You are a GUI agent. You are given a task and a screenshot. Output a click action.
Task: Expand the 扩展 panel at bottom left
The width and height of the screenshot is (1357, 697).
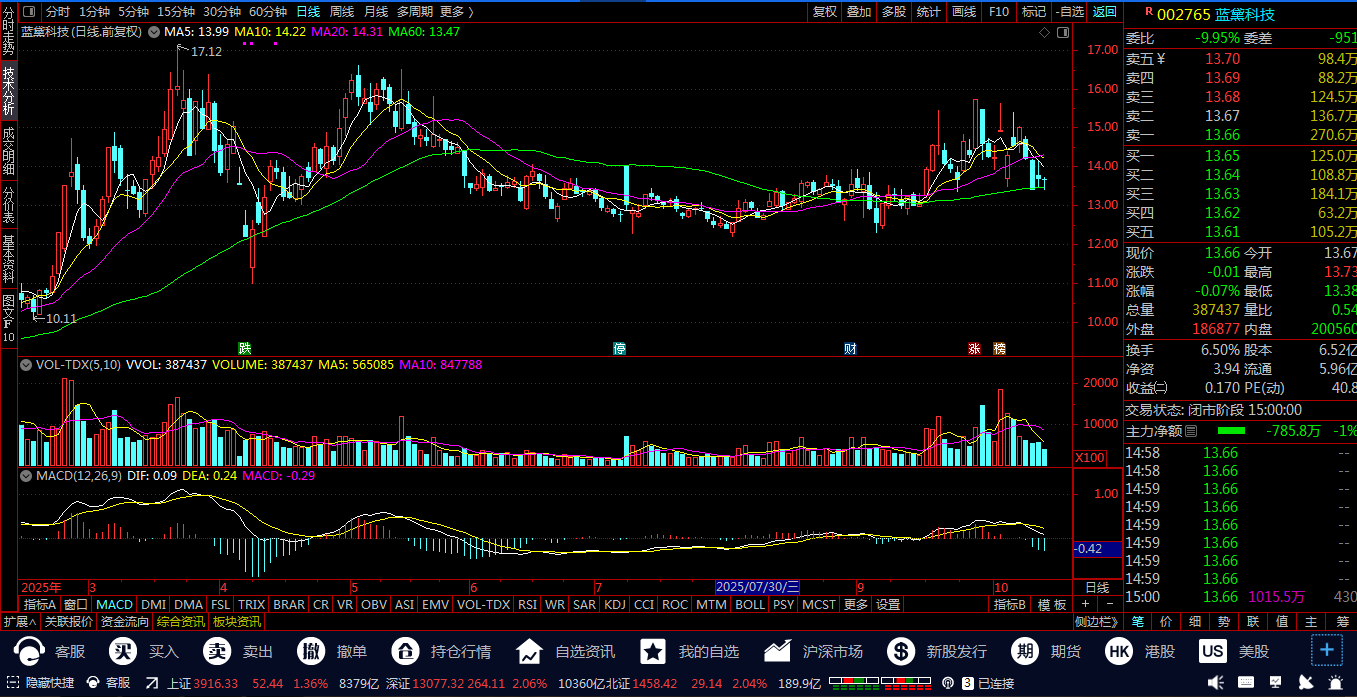click(19, 622)
